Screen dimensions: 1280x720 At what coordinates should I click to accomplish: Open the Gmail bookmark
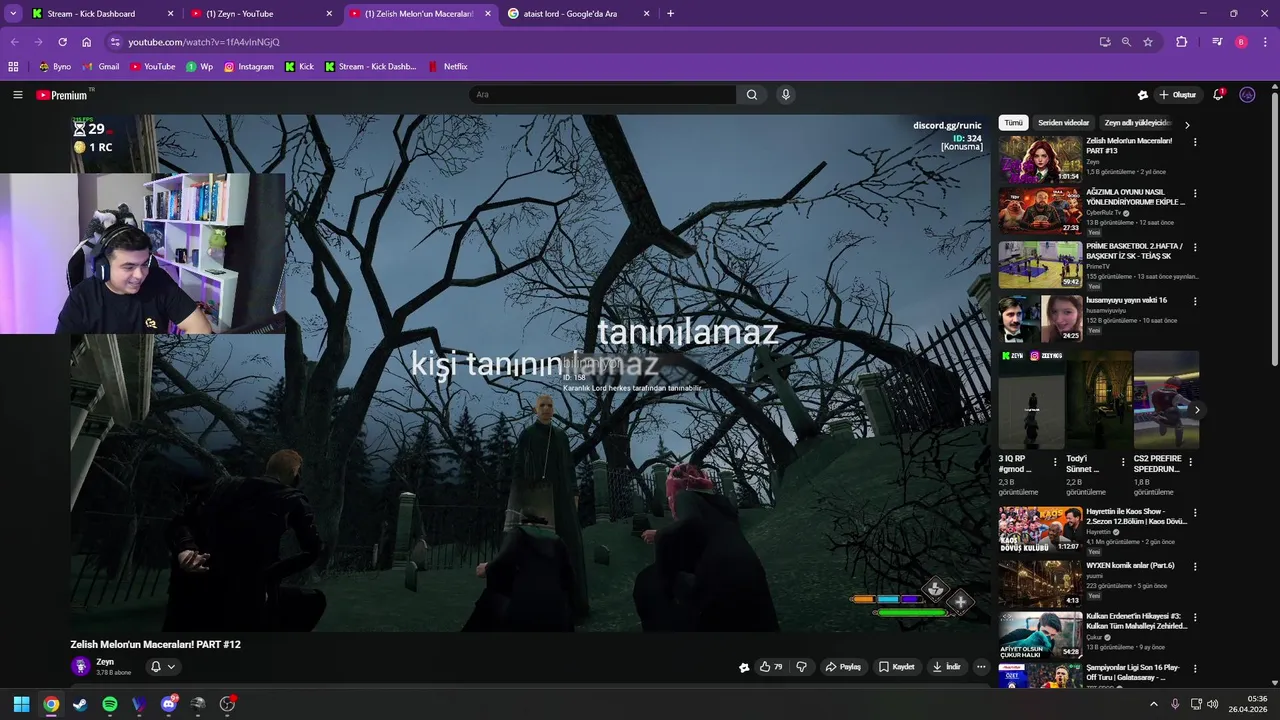[x=101, y=67]
